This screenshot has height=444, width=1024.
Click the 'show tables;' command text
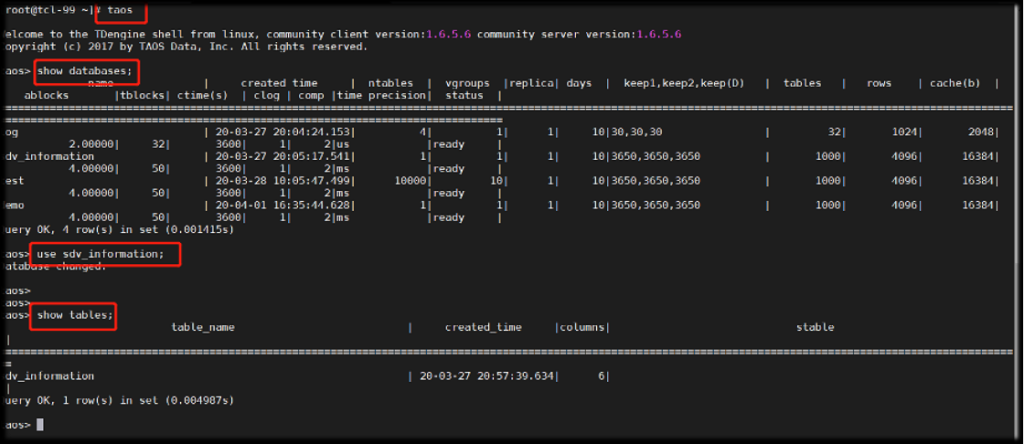click(x=75, y=315)
